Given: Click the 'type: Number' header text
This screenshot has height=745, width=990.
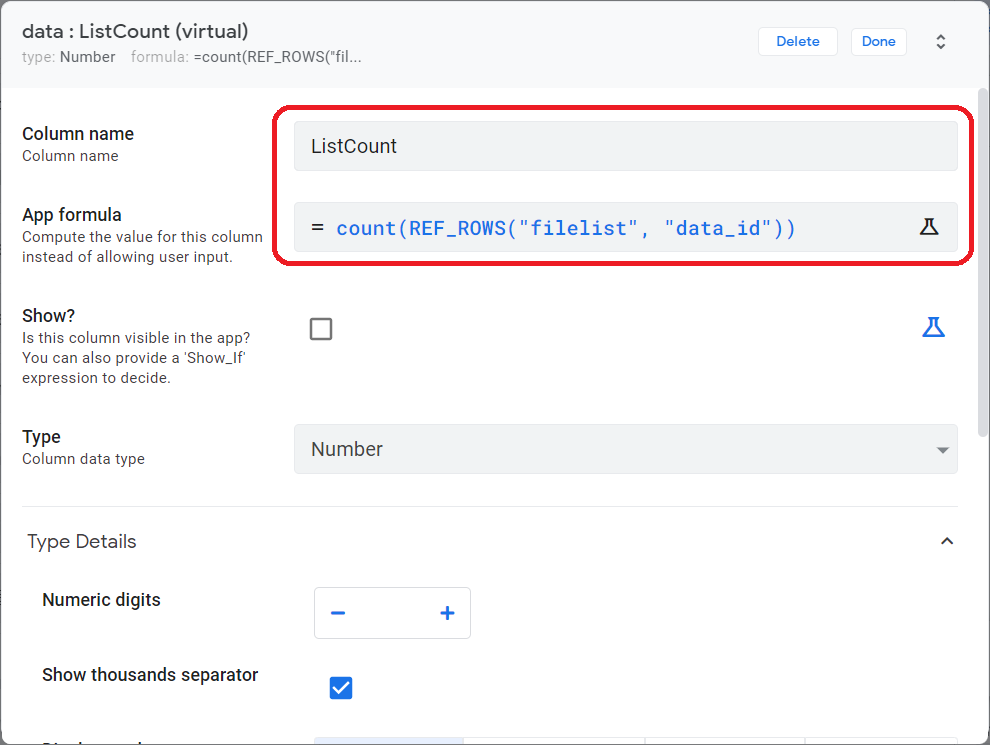Looking at the screenshot, I should [x=69, y=57].
